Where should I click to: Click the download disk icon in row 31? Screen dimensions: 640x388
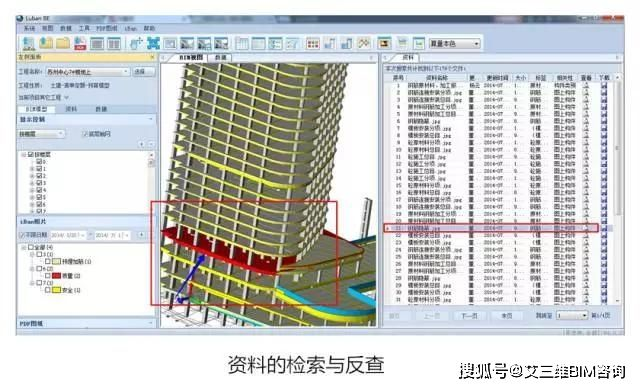604,299
